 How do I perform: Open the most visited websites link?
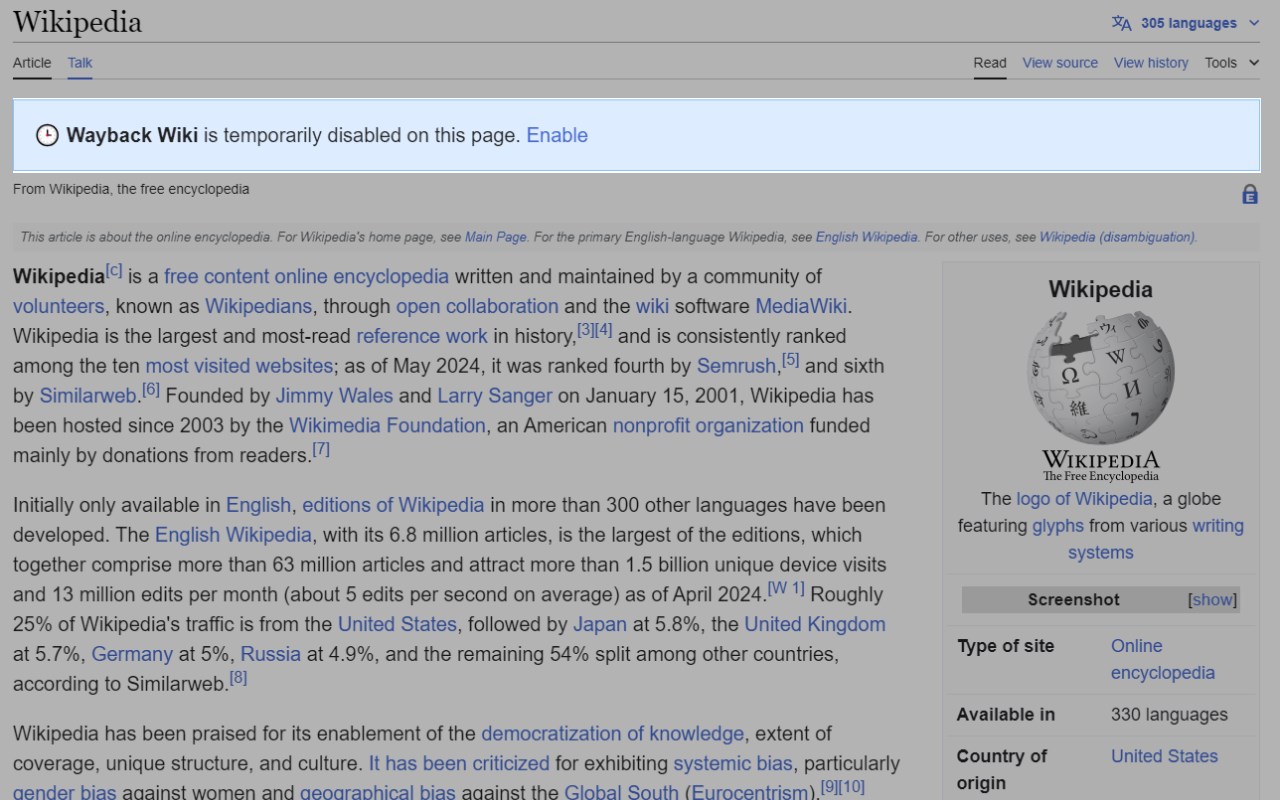pos(239,366)
